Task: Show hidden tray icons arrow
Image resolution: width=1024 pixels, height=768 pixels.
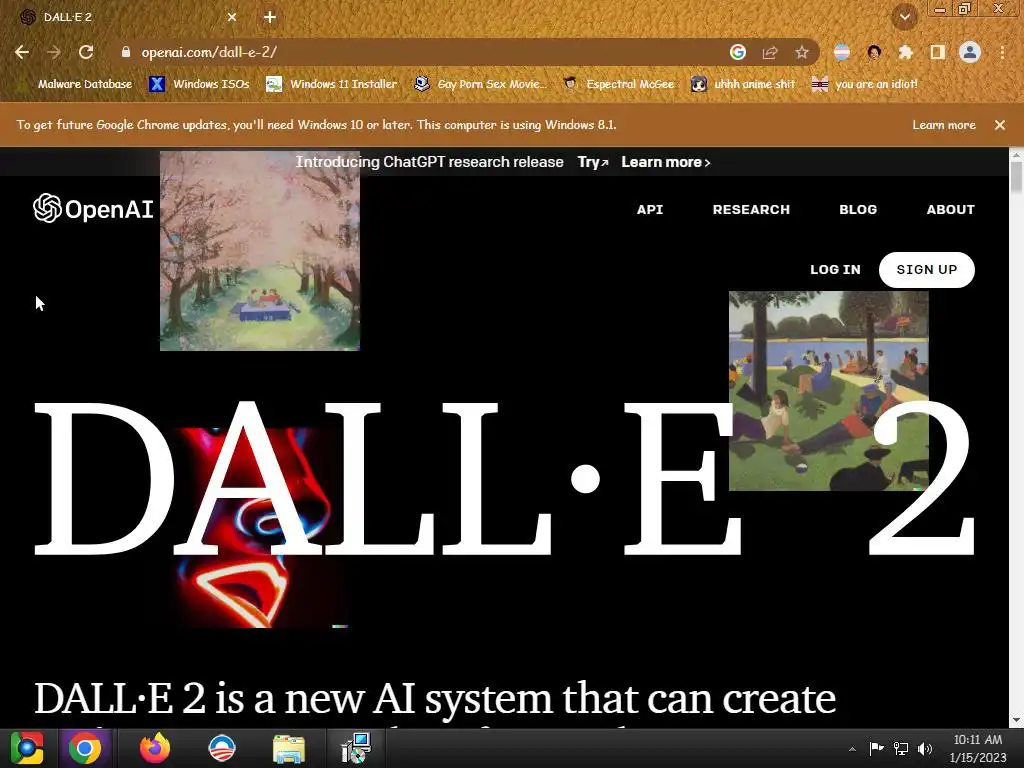Action: pos(852,749)
